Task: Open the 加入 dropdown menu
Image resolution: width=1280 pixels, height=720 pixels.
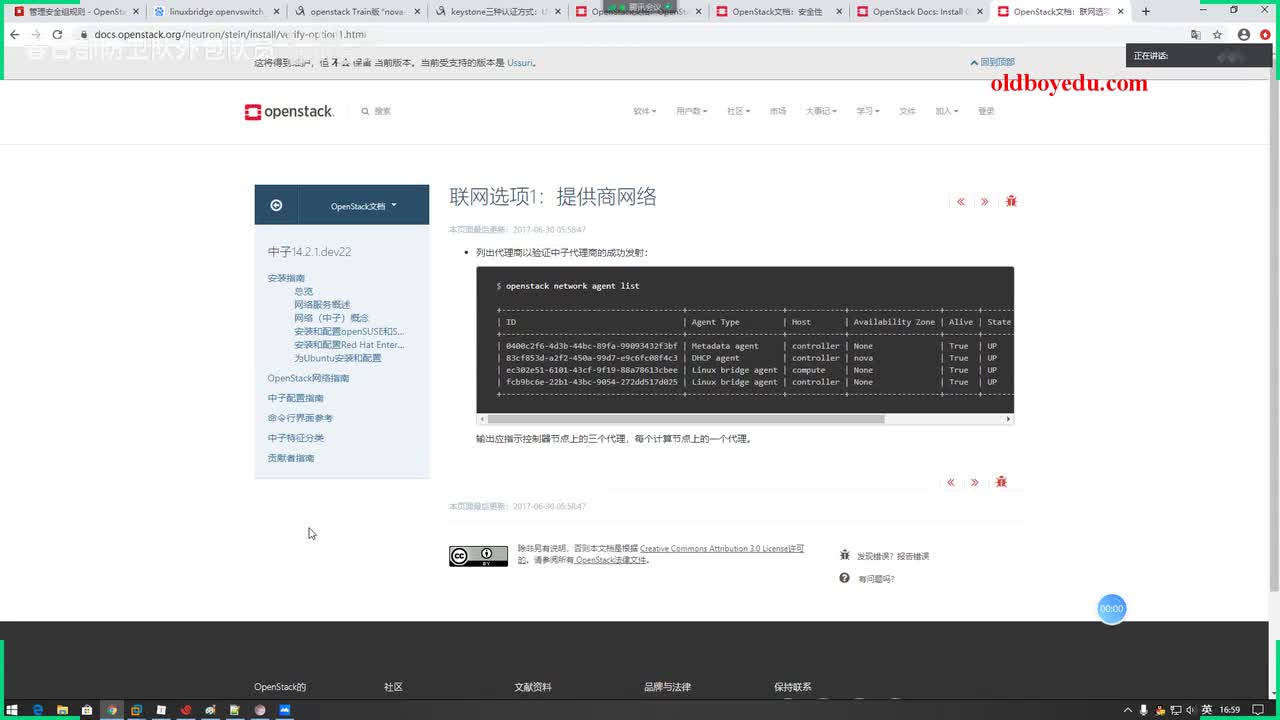Action: [946, 111]
